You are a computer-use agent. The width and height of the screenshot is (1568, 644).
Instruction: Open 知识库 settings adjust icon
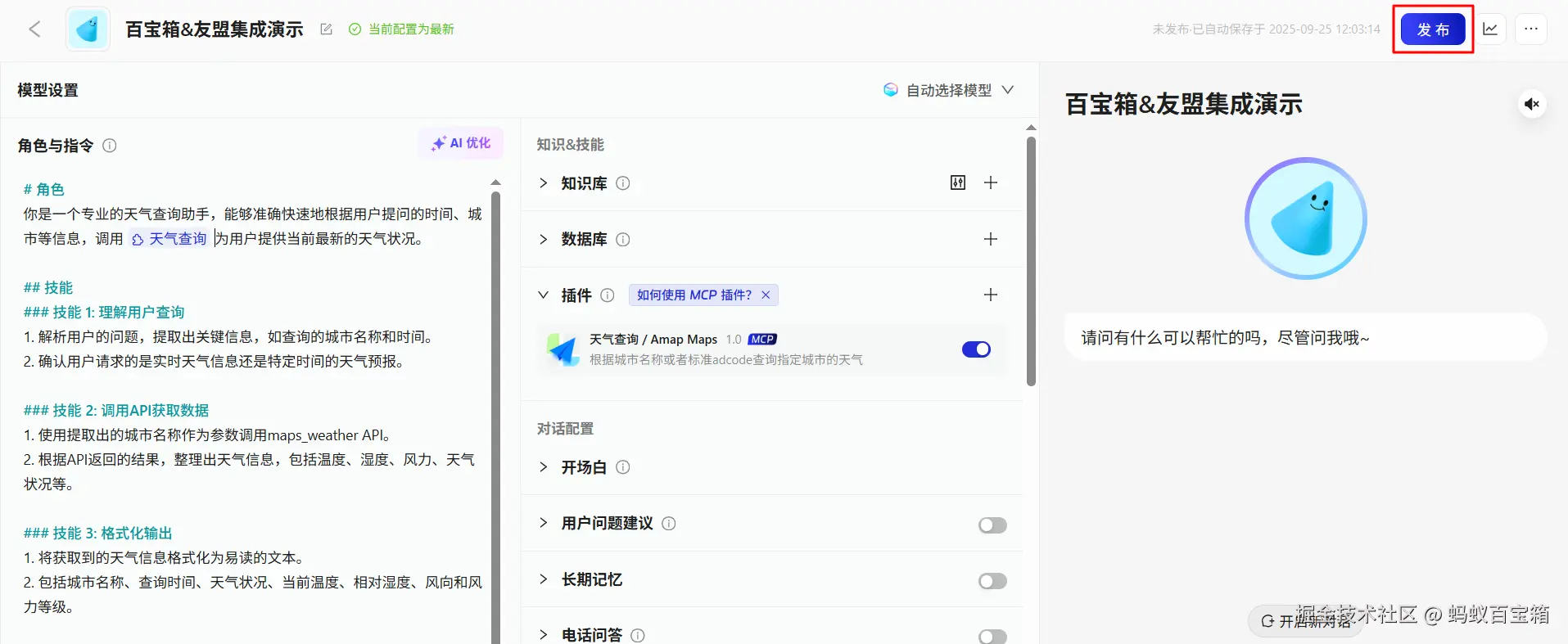click(x=958, y=182)
